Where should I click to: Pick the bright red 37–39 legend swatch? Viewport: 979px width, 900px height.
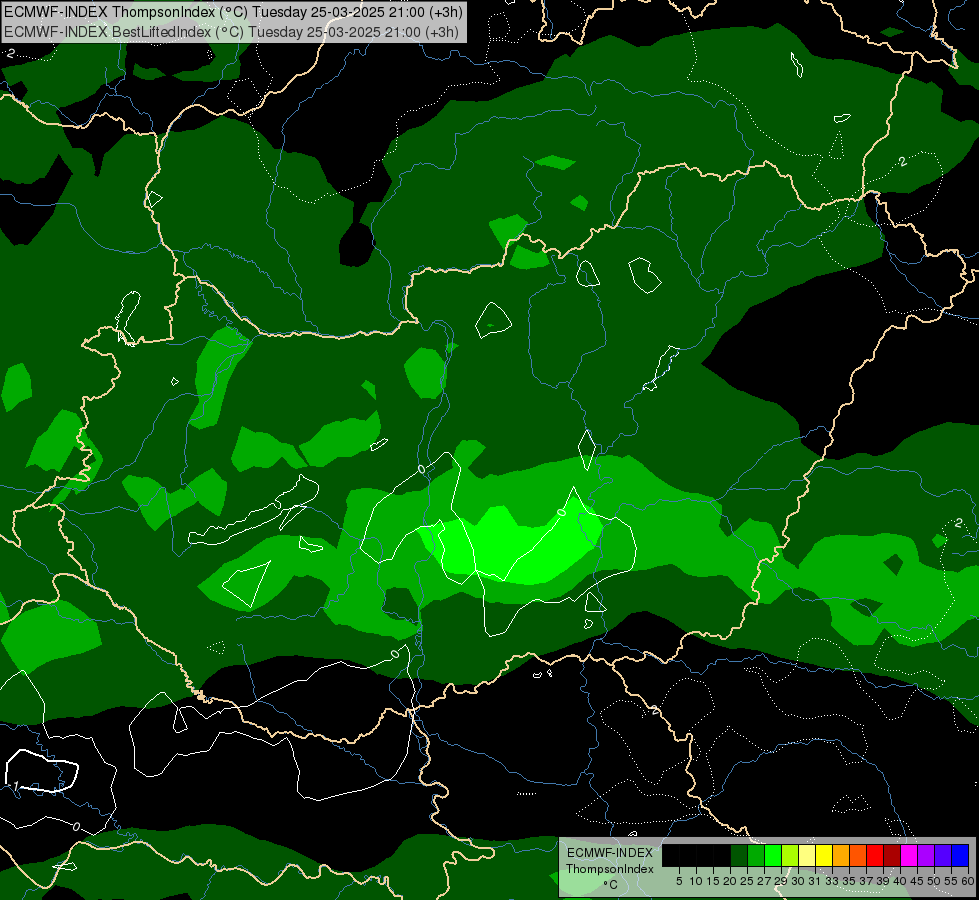pyautogui.click(x=875, y=855)
